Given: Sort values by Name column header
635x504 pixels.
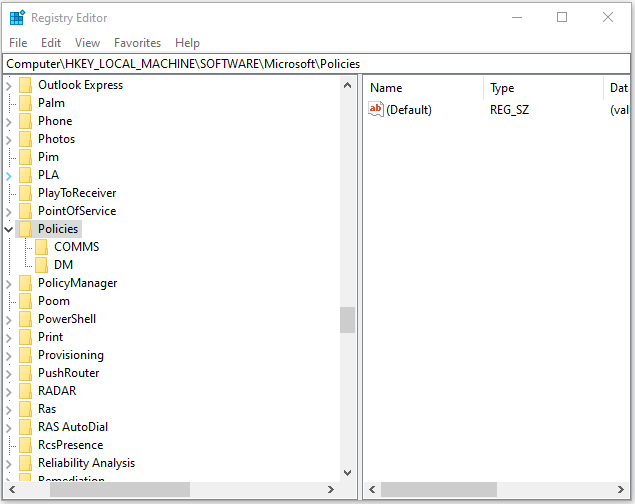Looking at the screenshot, I should 423,88.
